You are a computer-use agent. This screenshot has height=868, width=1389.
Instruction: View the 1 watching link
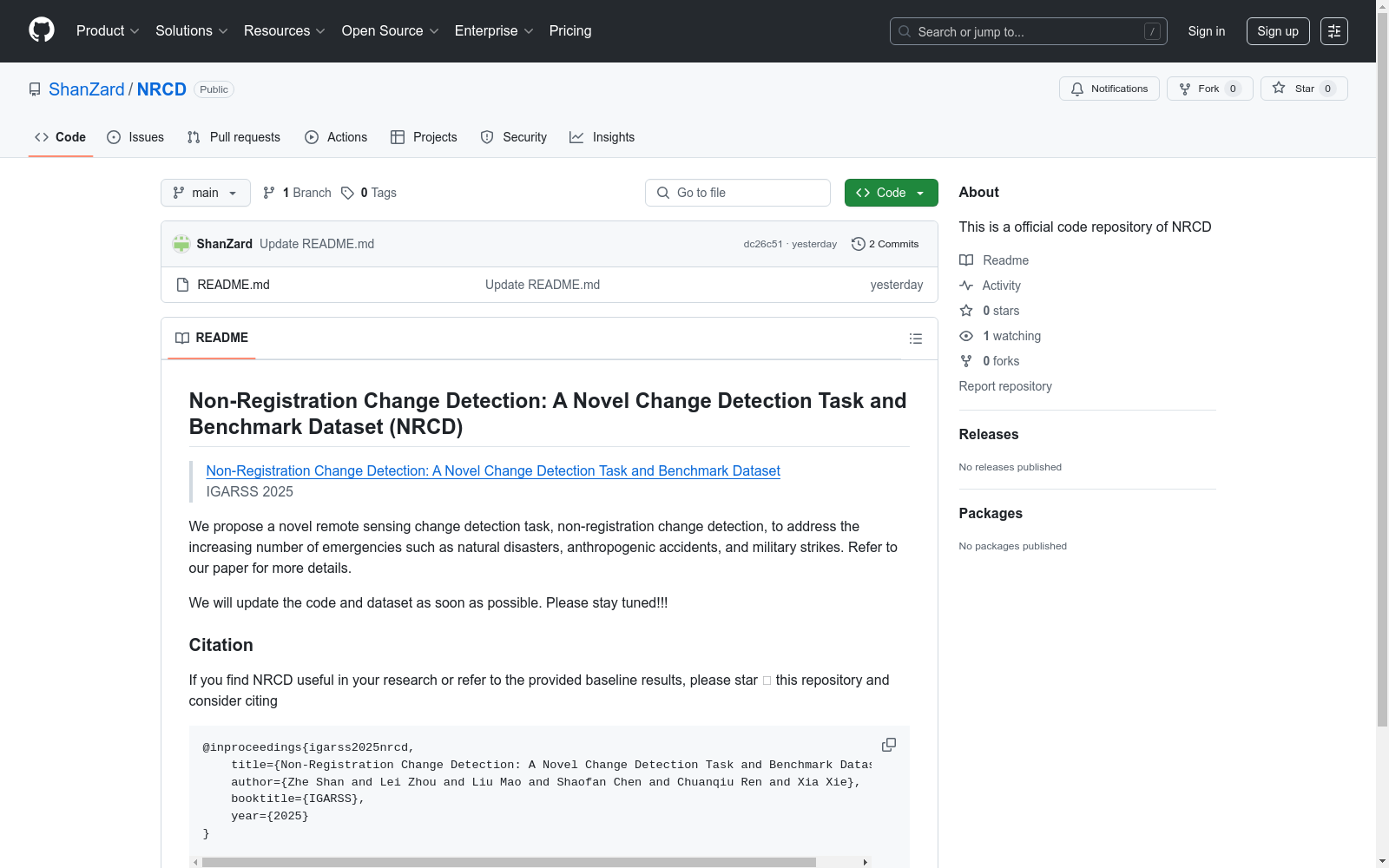point(1000,336)
